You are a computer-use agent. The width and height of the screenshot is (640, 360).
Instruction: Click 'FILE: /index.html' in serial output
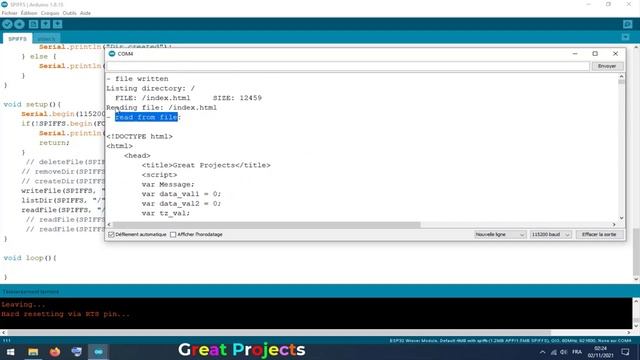point(153,98)
